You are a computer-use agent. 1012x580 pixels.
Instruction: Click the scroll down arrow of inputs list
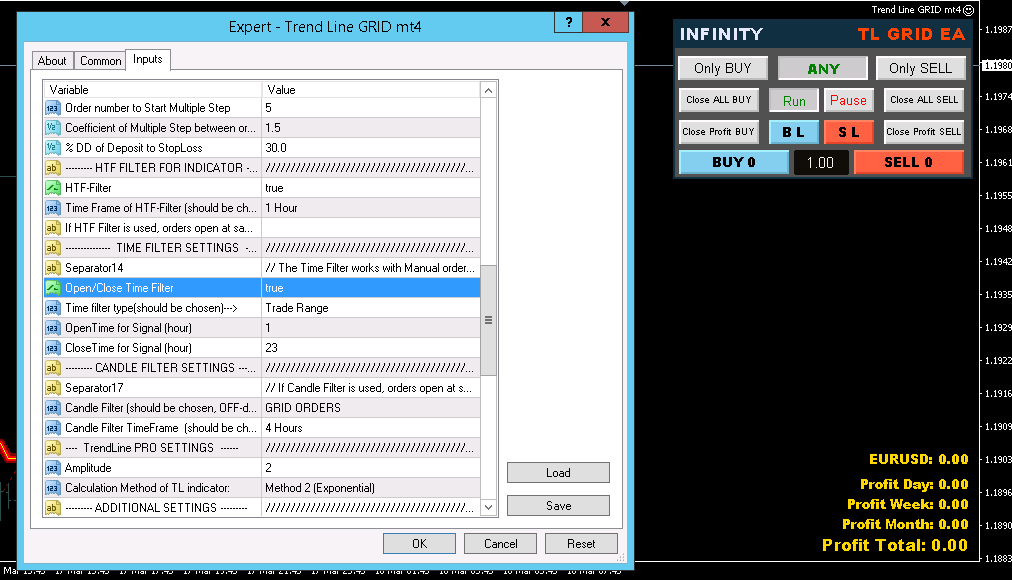coord(489,508)
